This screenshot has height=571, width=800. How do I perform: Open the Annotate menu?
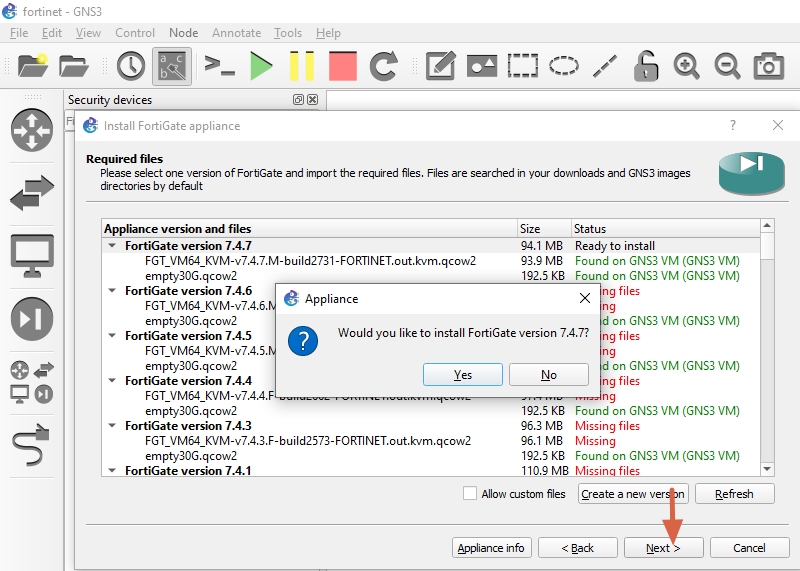pos(236,33)
